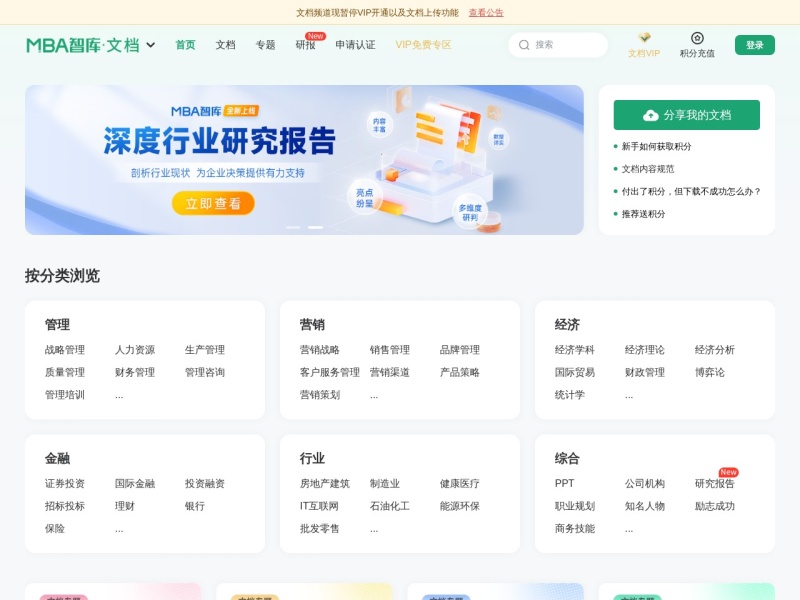Open 财务管理 subcategory
The width and height of the screenshot is (800, 600).
(135, 372)
